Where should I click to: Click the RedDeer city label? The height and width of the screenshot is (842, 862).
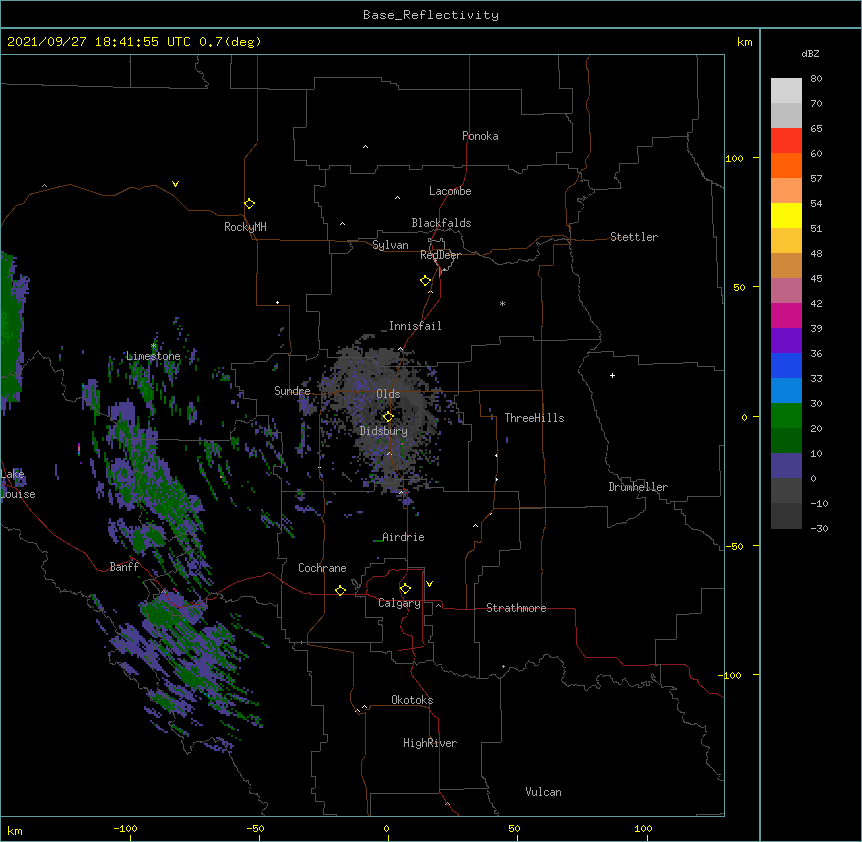point(440,255)
